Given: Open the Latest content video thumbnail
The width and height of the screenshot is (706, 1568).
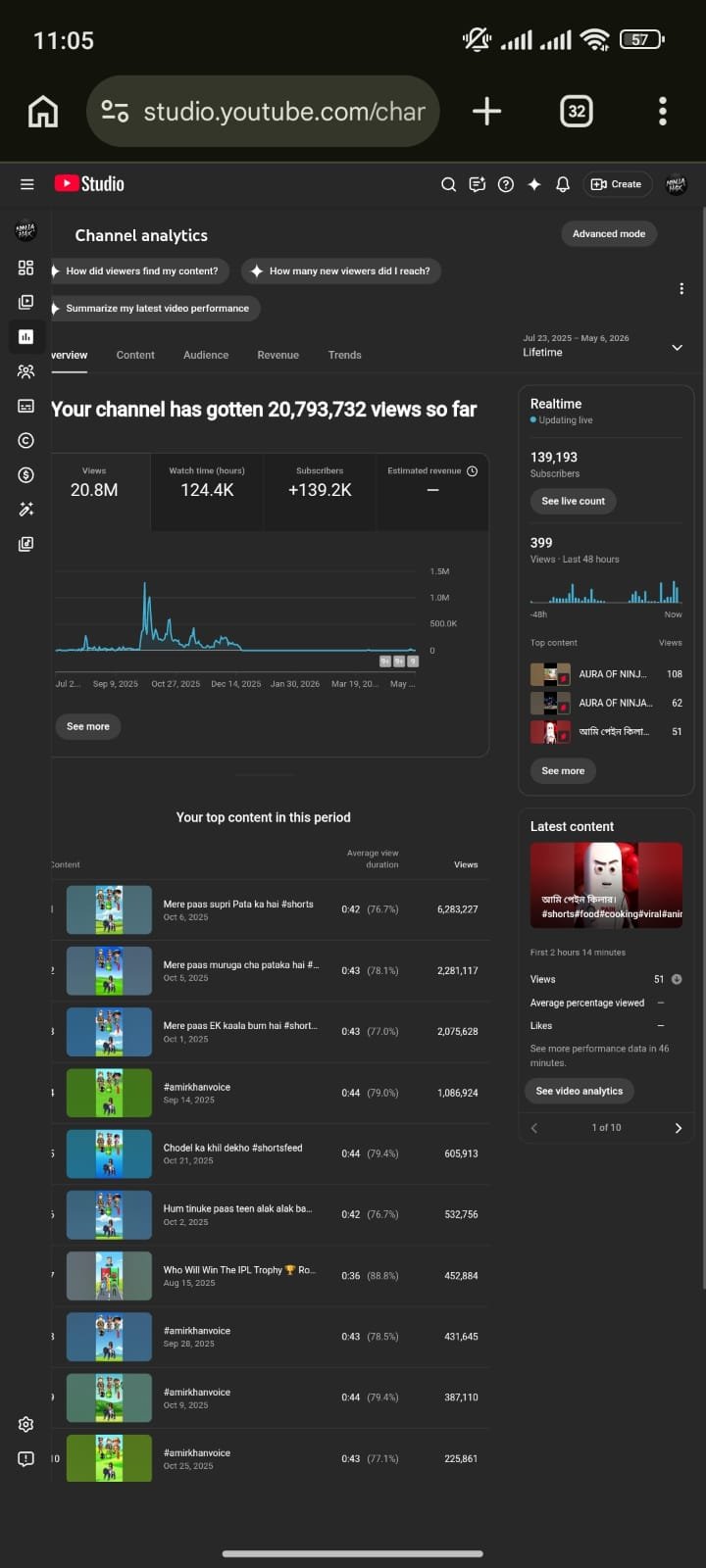Looking at the screenshot, I should 606,886.
